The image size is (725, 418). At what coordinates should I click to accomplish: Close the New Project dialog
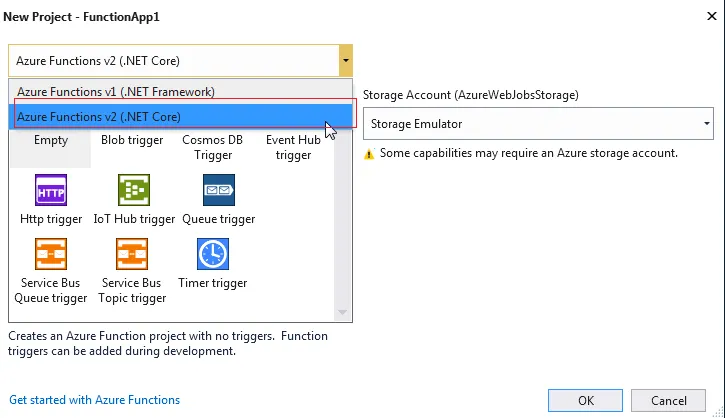pyautogui.click(x=712, y=16)
